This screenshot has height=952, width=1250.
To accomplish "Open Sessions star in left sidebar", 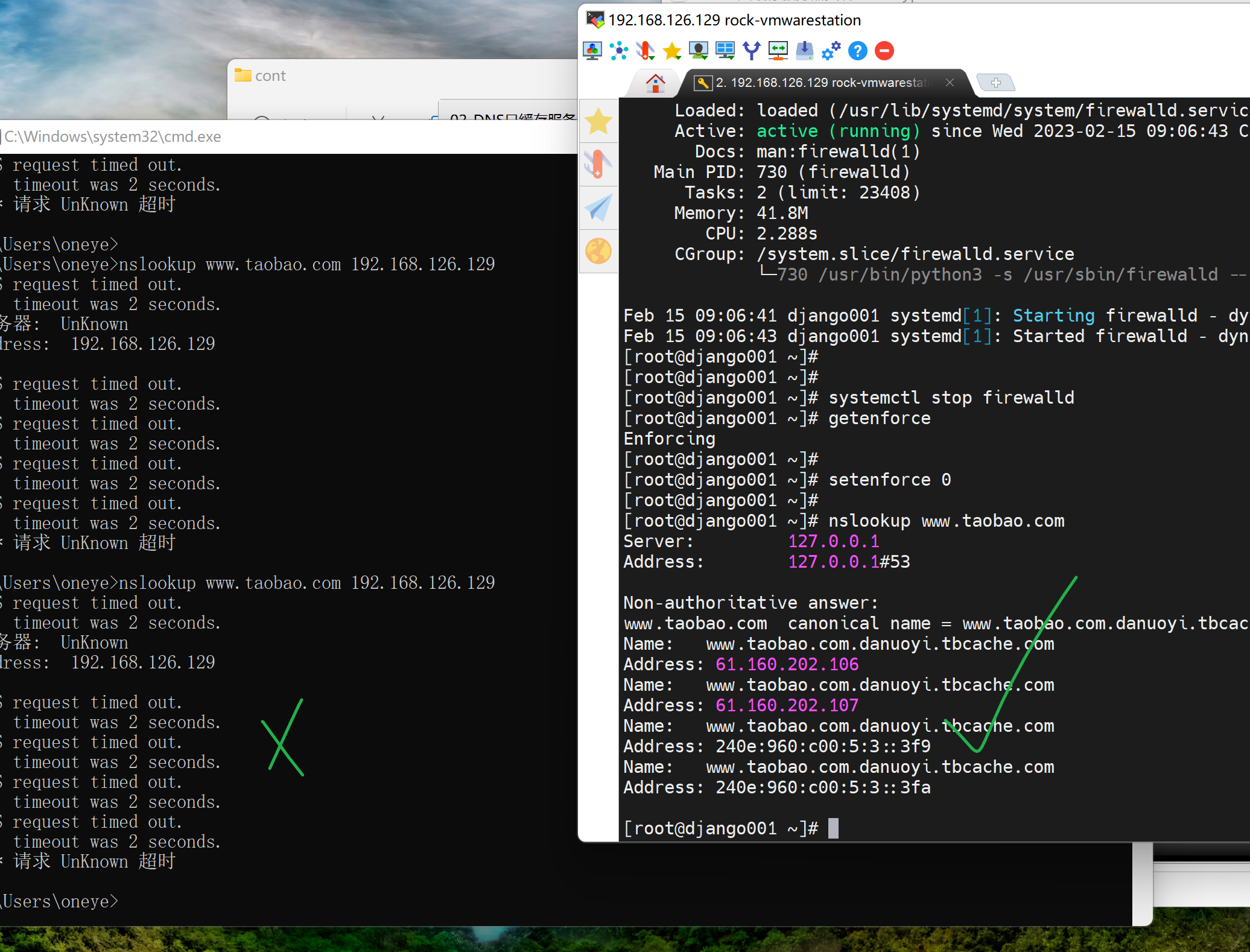I will [x=598, y=121].
